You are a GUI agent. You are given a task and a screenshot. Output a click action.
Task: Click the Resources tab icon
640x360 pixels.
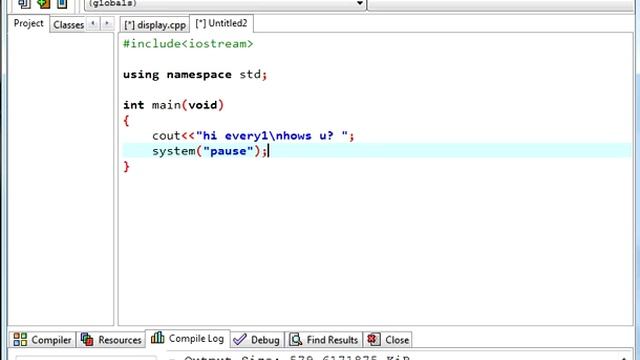87,339
